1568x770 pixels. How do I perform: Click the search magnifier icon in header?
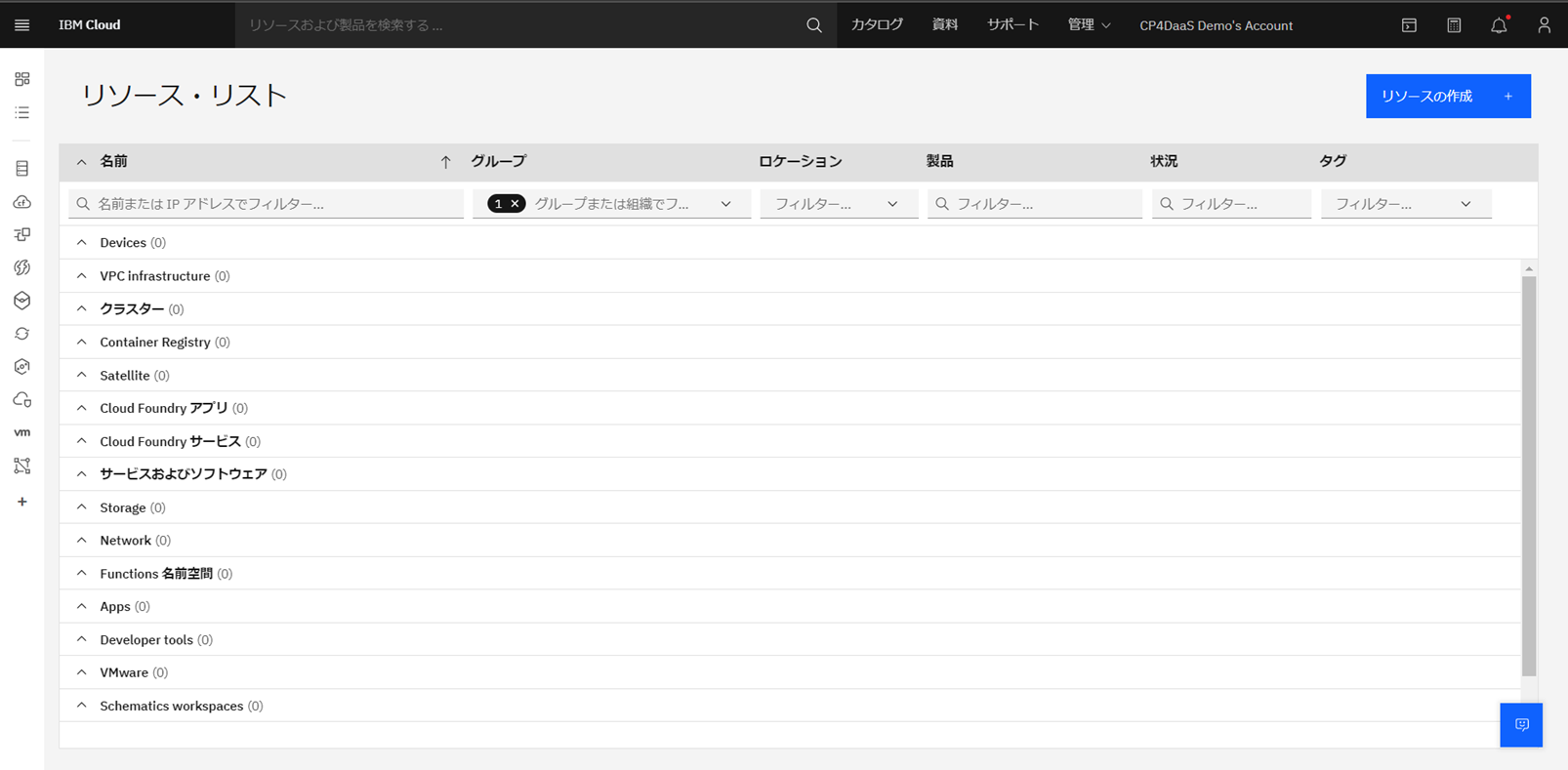point(814,25)
